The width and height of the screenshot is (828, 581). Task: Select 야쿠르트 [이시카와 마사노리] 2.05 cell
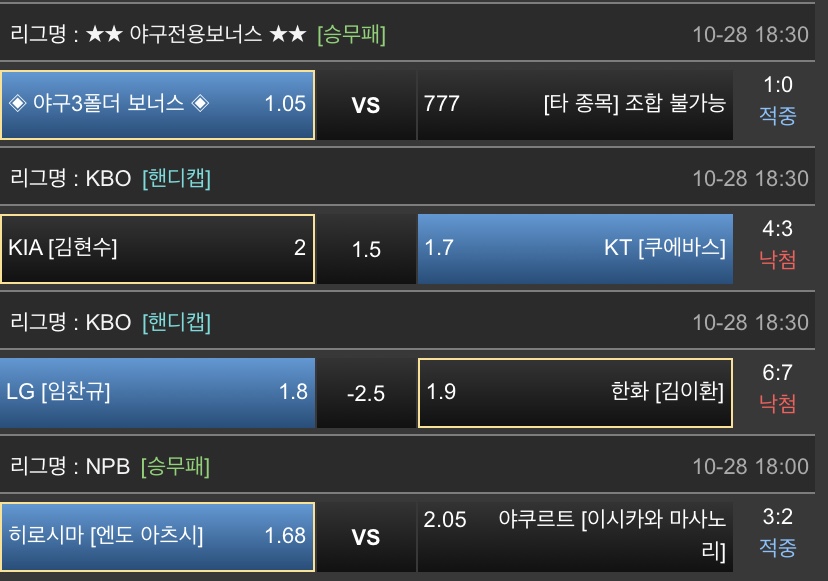tap(574, 536)
